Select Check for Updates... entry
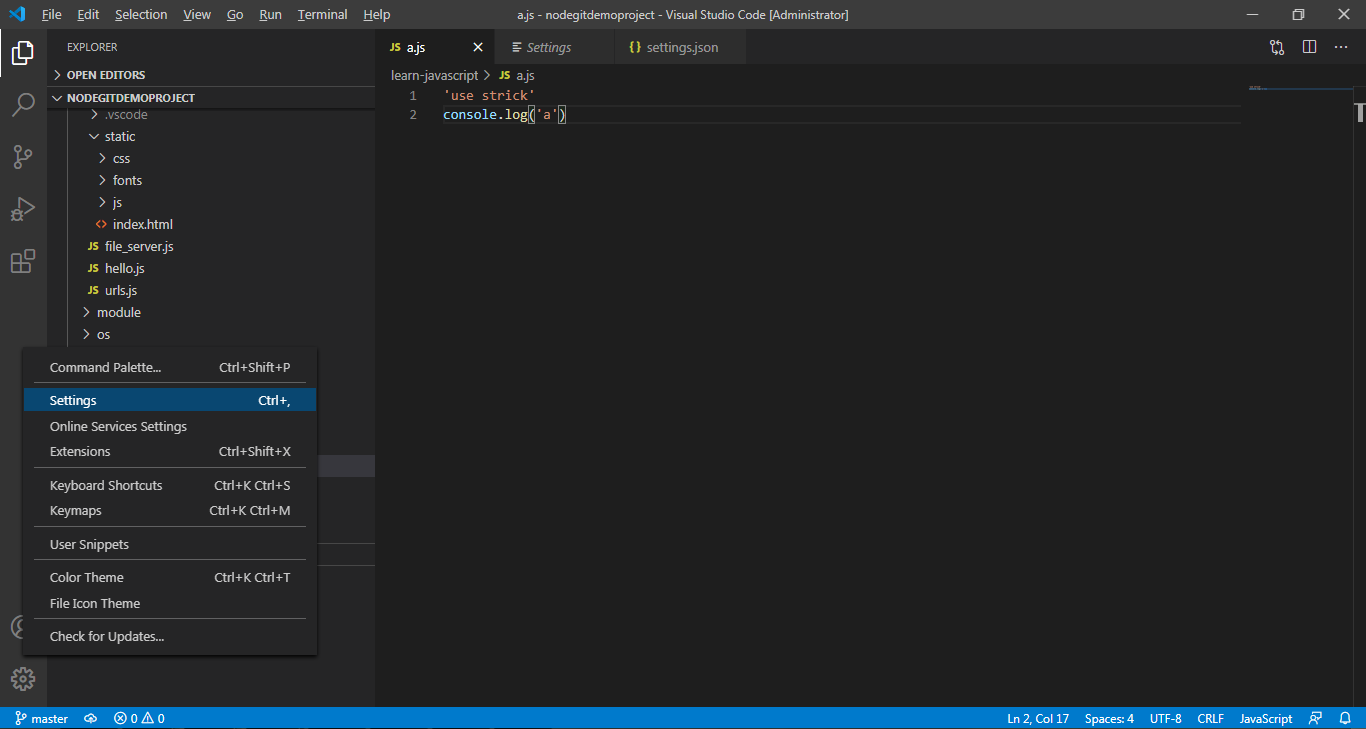1366x729 pixels. [x=170, y=636]
